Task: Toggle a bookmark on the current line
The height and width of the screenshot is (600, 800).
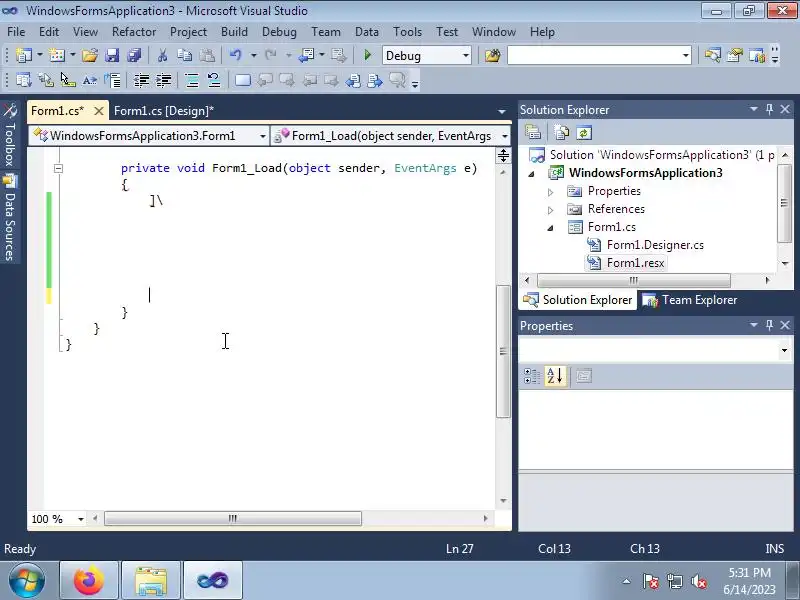Action: 243,80
